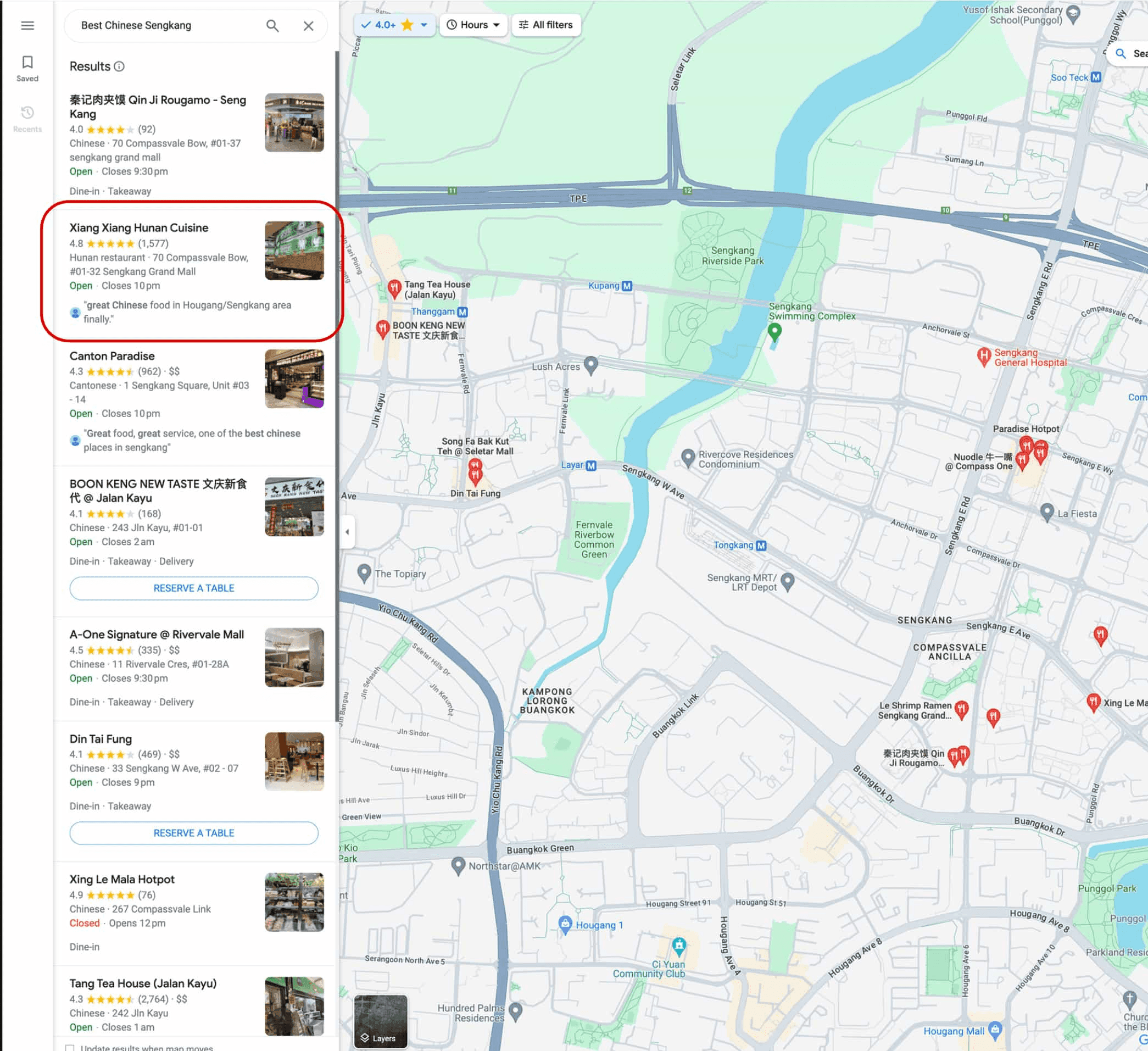The height and width of the screenshot is (1051, 1148).
Task: Clear the search with X icon
Action: [x=308, y=26]
